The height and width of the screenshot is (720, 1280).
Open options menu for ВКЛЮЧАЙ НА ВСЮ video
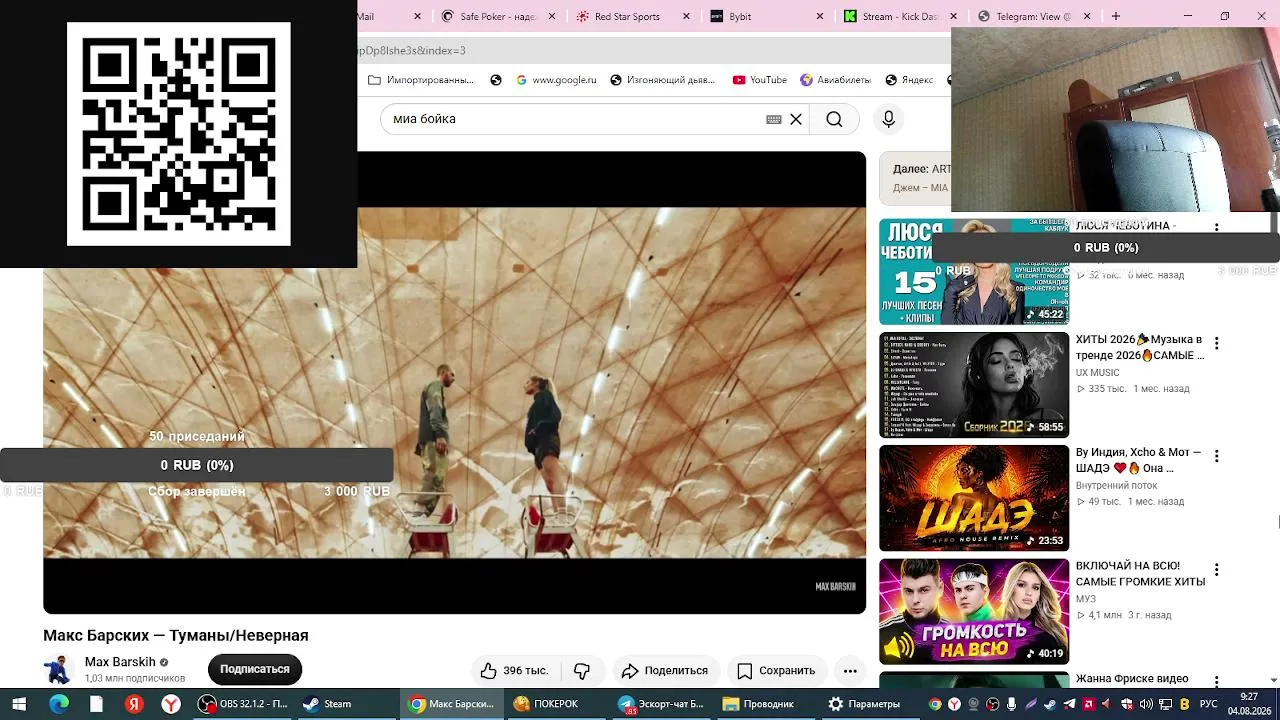tap(1217, 570)
